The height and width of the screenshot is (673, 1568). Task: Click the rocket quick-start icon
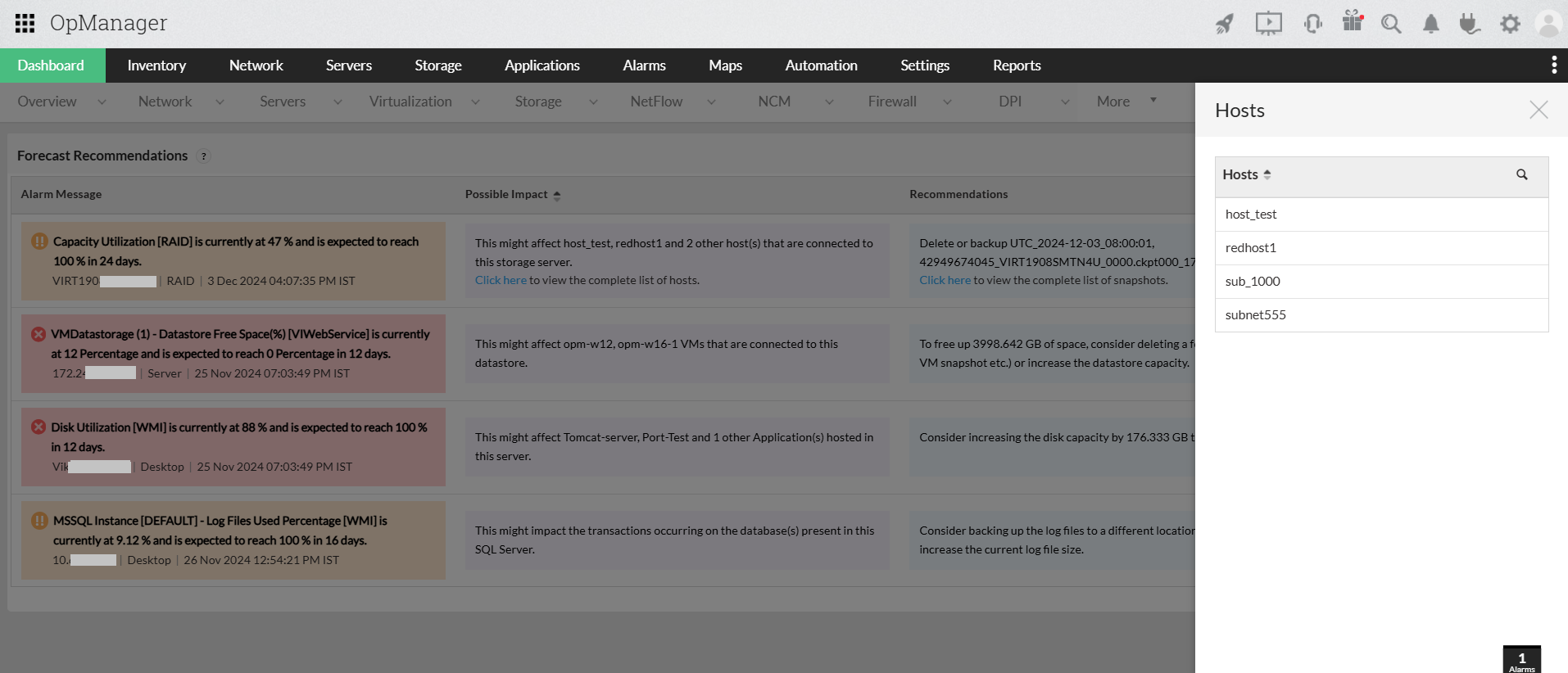pos(1224,24)
